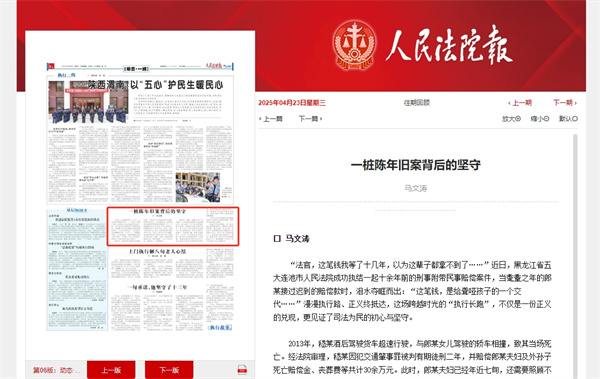The image size is (600, 379).
Task: Open the 一句承诺，他坚守了十三年 article on page
Action: 157,287
